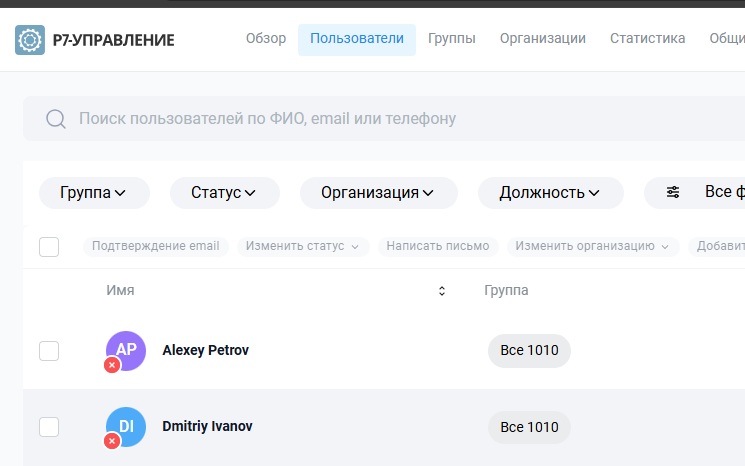745x466 pixels.
Task: Open the Должность filter dropdown
Action: coord(550,193)
